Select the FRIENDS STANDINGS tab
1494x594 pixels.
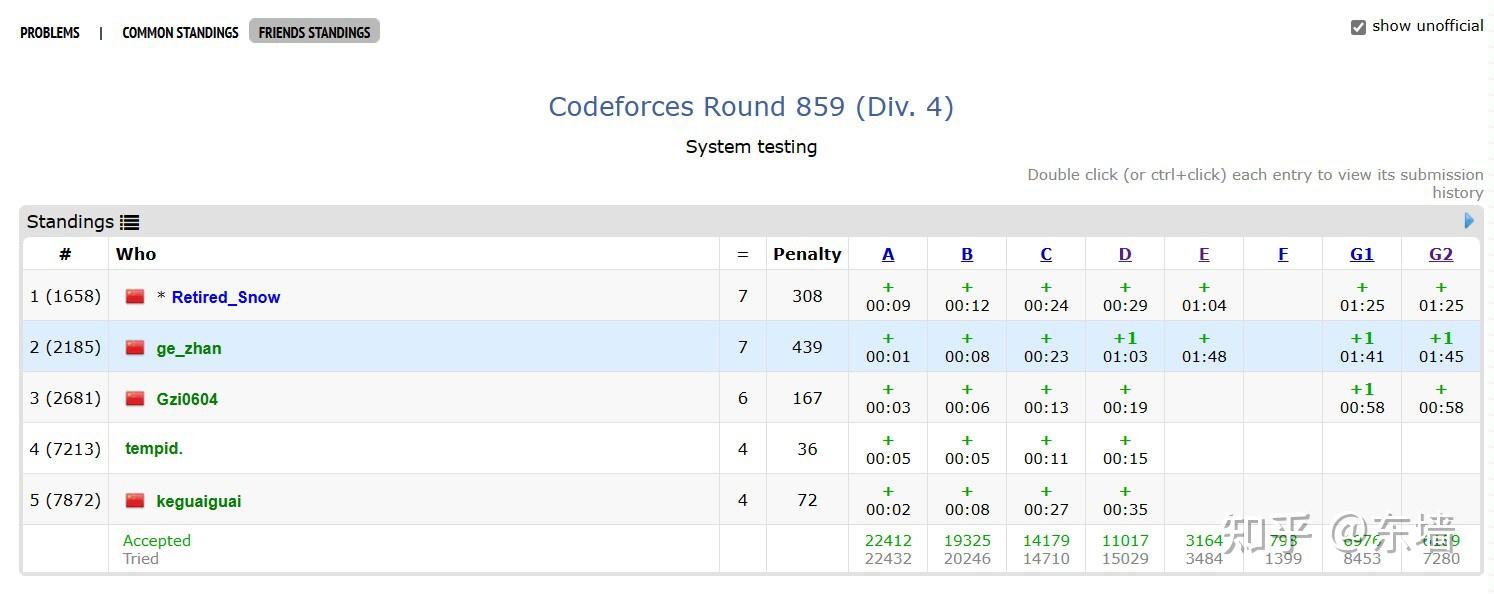click(314, 31)
